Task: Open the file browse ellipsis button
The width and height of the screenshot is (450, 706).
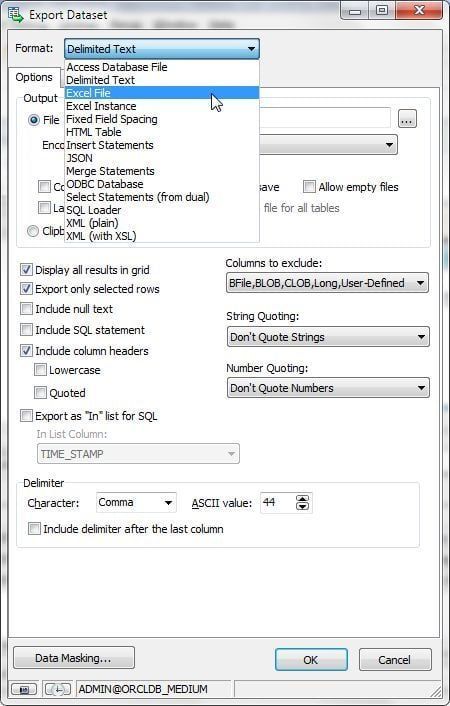Action: coord(407,119)
